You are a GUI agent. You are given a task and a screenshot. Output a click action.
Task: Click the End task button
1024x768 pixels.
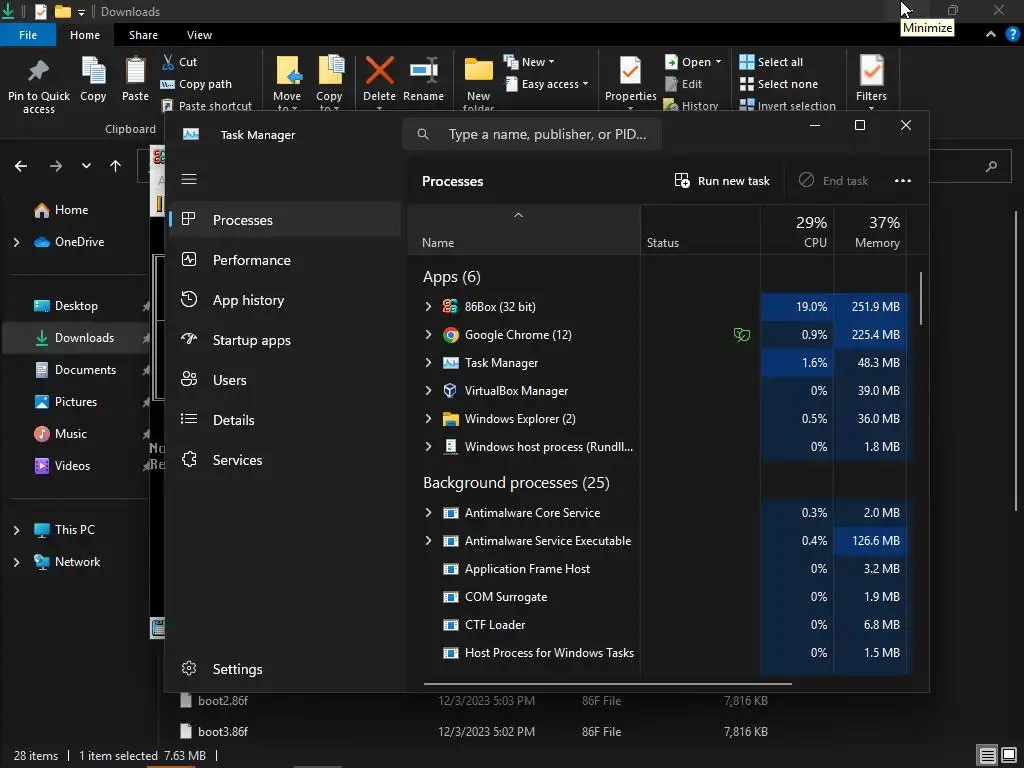(x=834, y=181)
